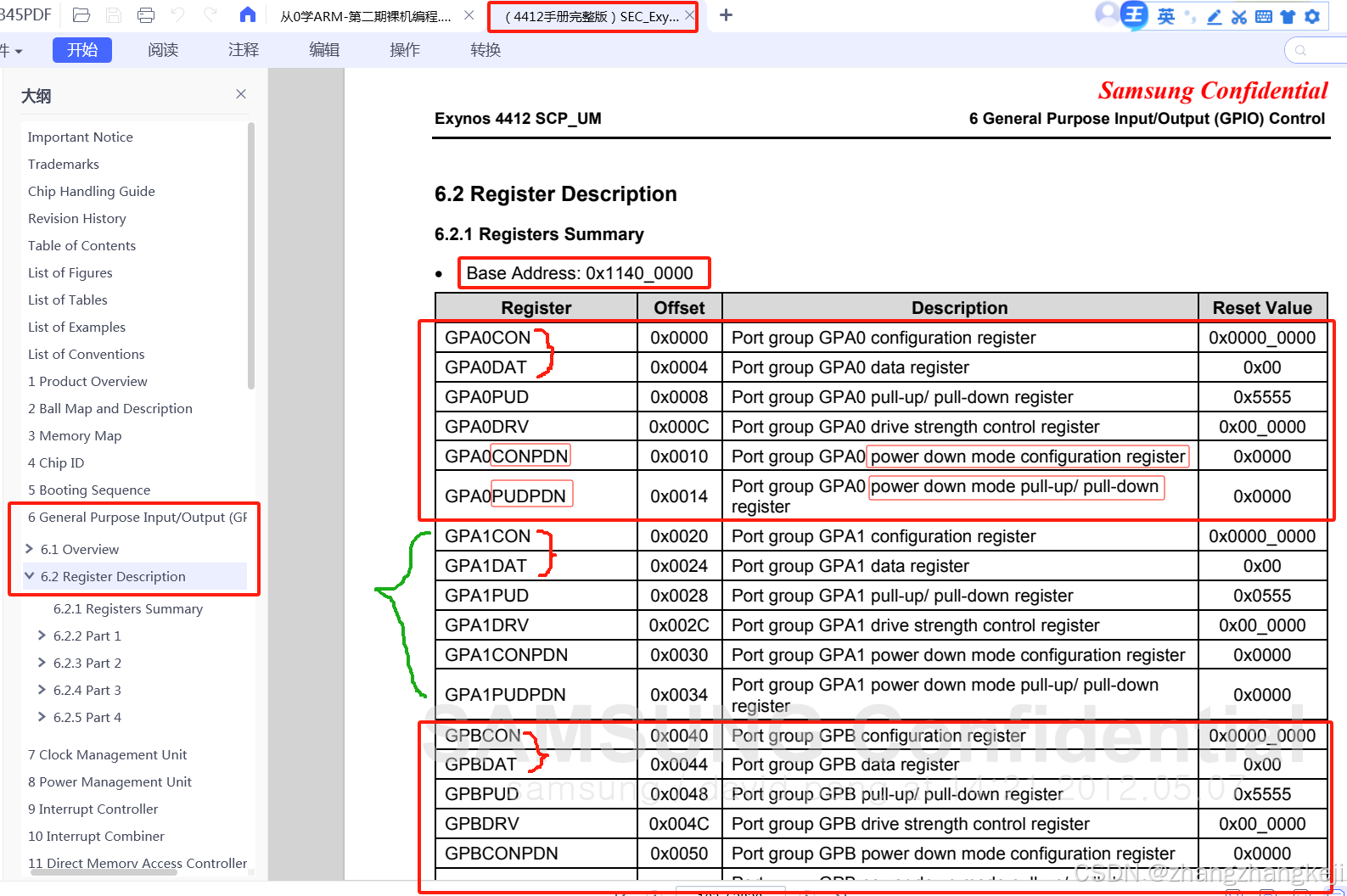Expand the 6.2.3 Part 2 node

coord(42,662)
